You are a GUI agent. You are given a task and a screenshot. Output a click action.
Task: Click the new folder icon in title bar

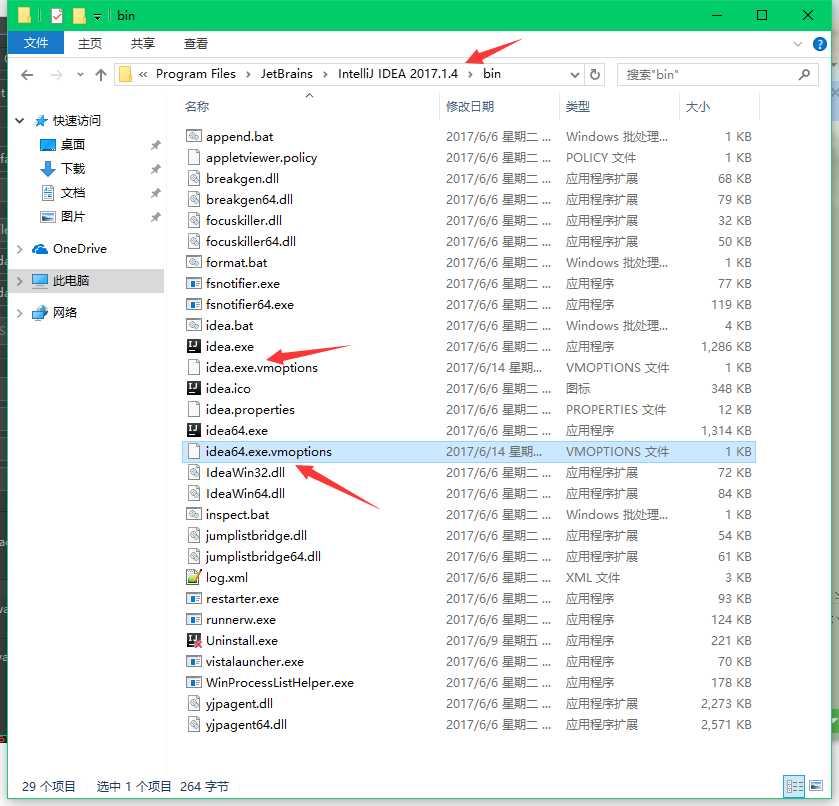click(x=79, y=16)
